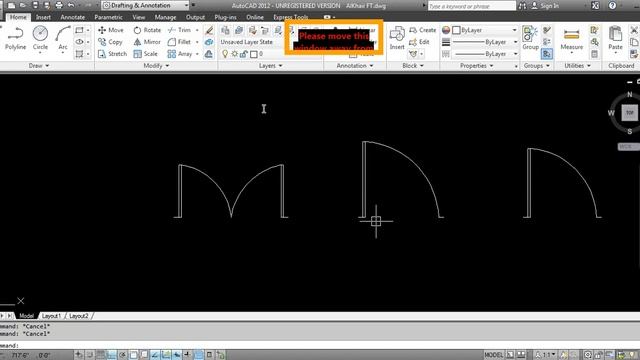Choose the Hatch tool in Draw panel
The width and height of the screenshot is (640, 360).
(x=79, y=54)
